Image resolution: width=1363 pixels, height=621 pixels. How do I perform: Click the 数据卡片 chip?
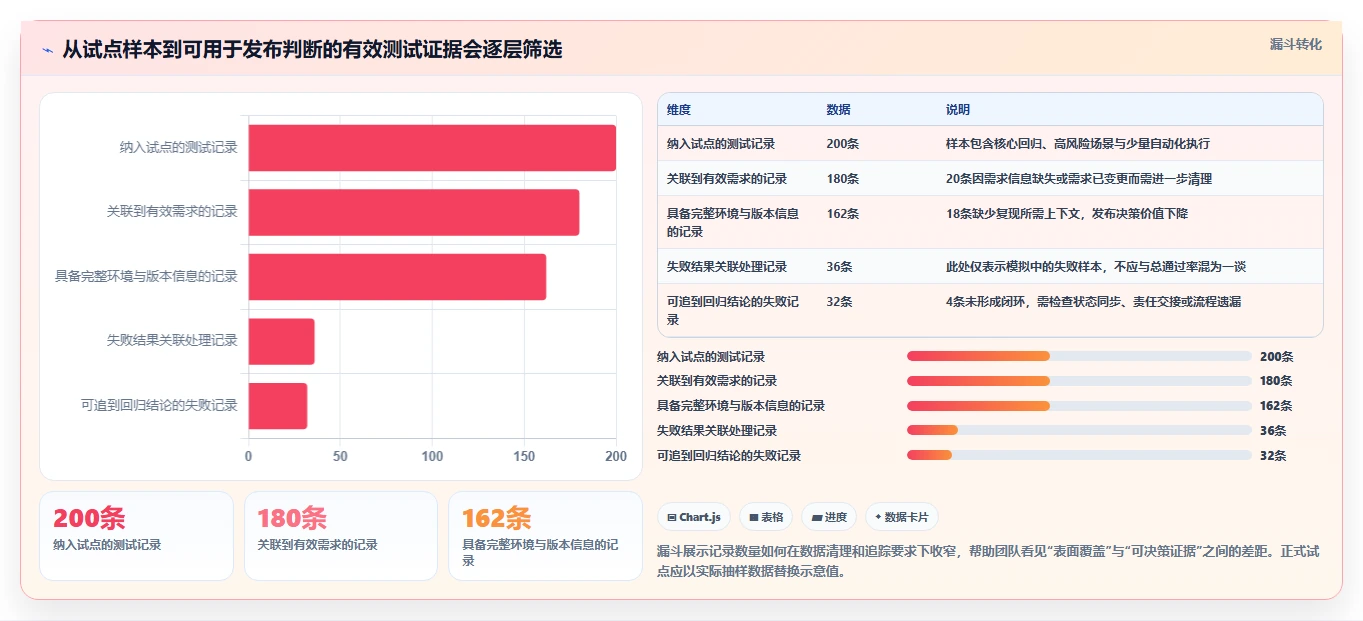[x=902, y=517]
